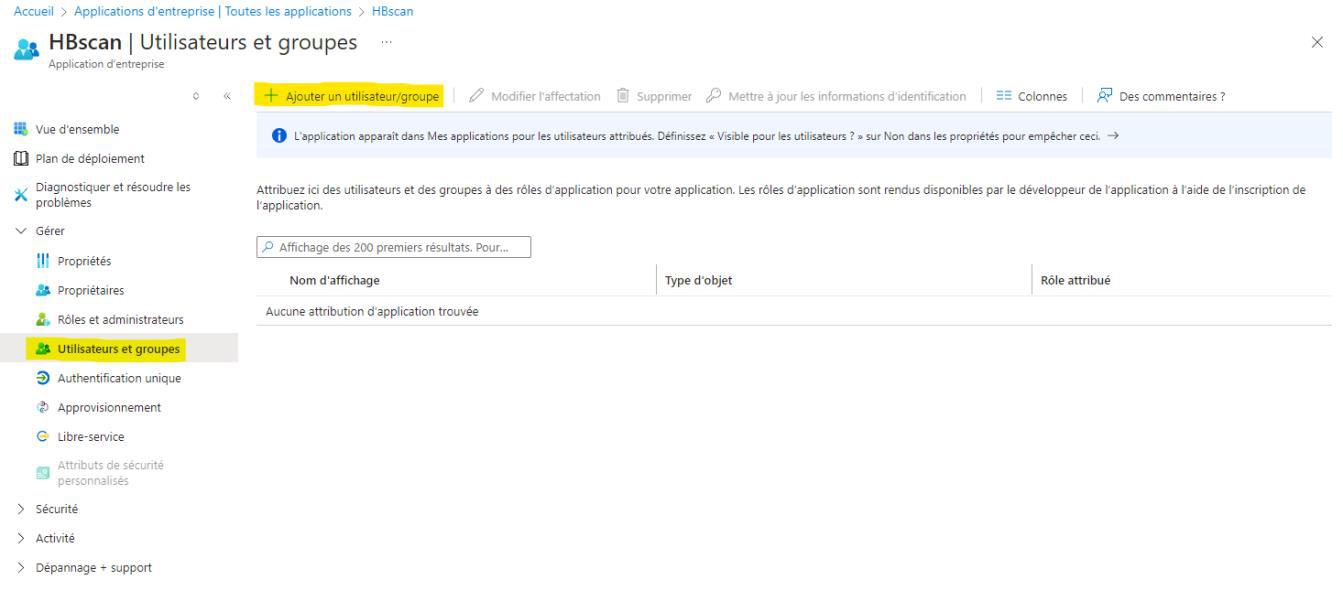The height and width of the screenshot is (601, 1343).
Task: Open Applications d'entreprise breadcrumb link
Action: pyautogui.click(x=213, y=11)
